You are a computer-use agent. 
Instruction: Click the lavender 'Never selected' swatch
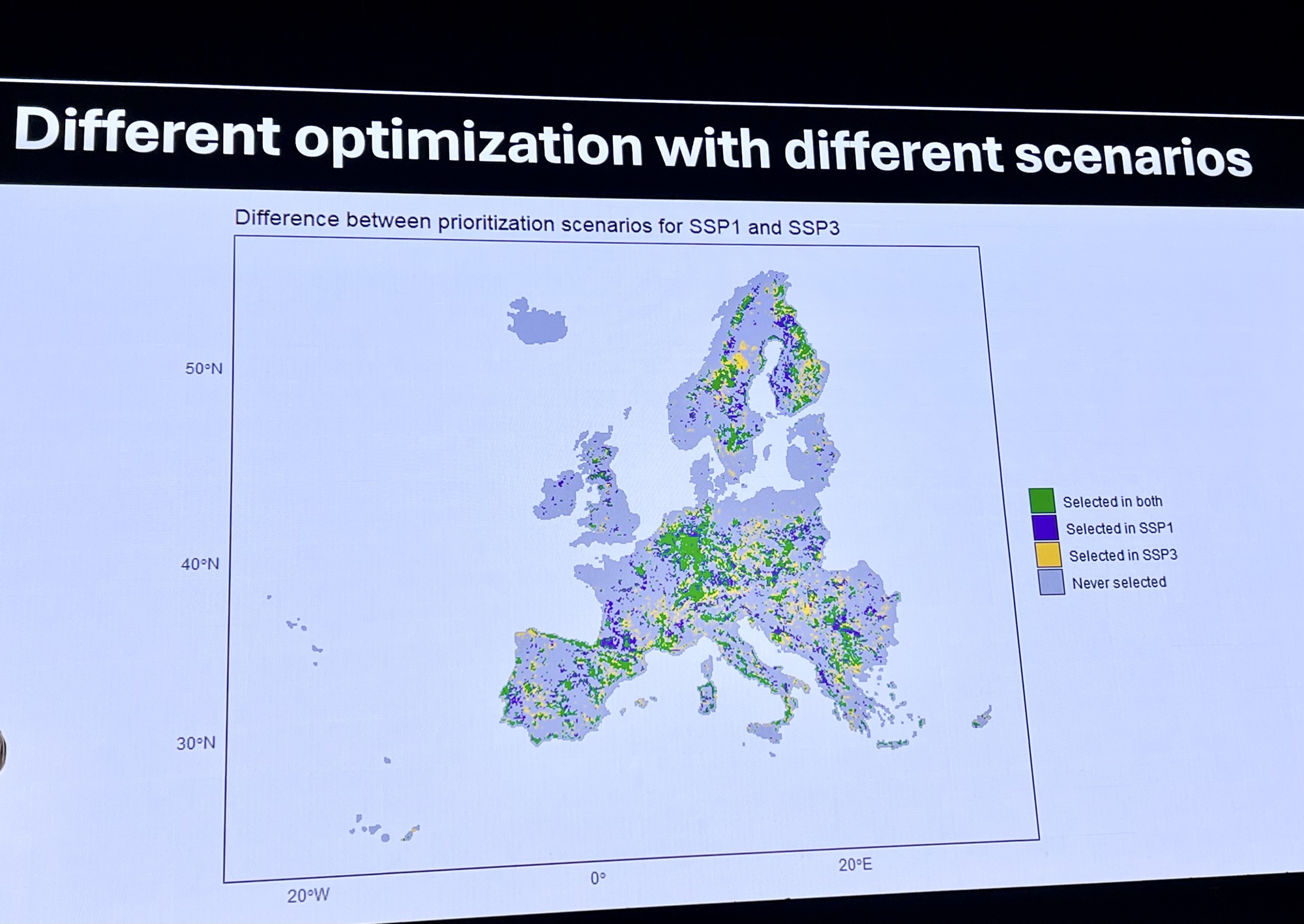tap(1051, 582)
